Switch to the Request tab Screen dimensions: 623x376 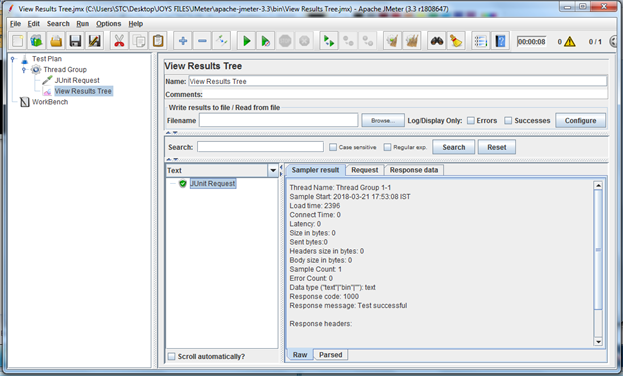(365, 170)
